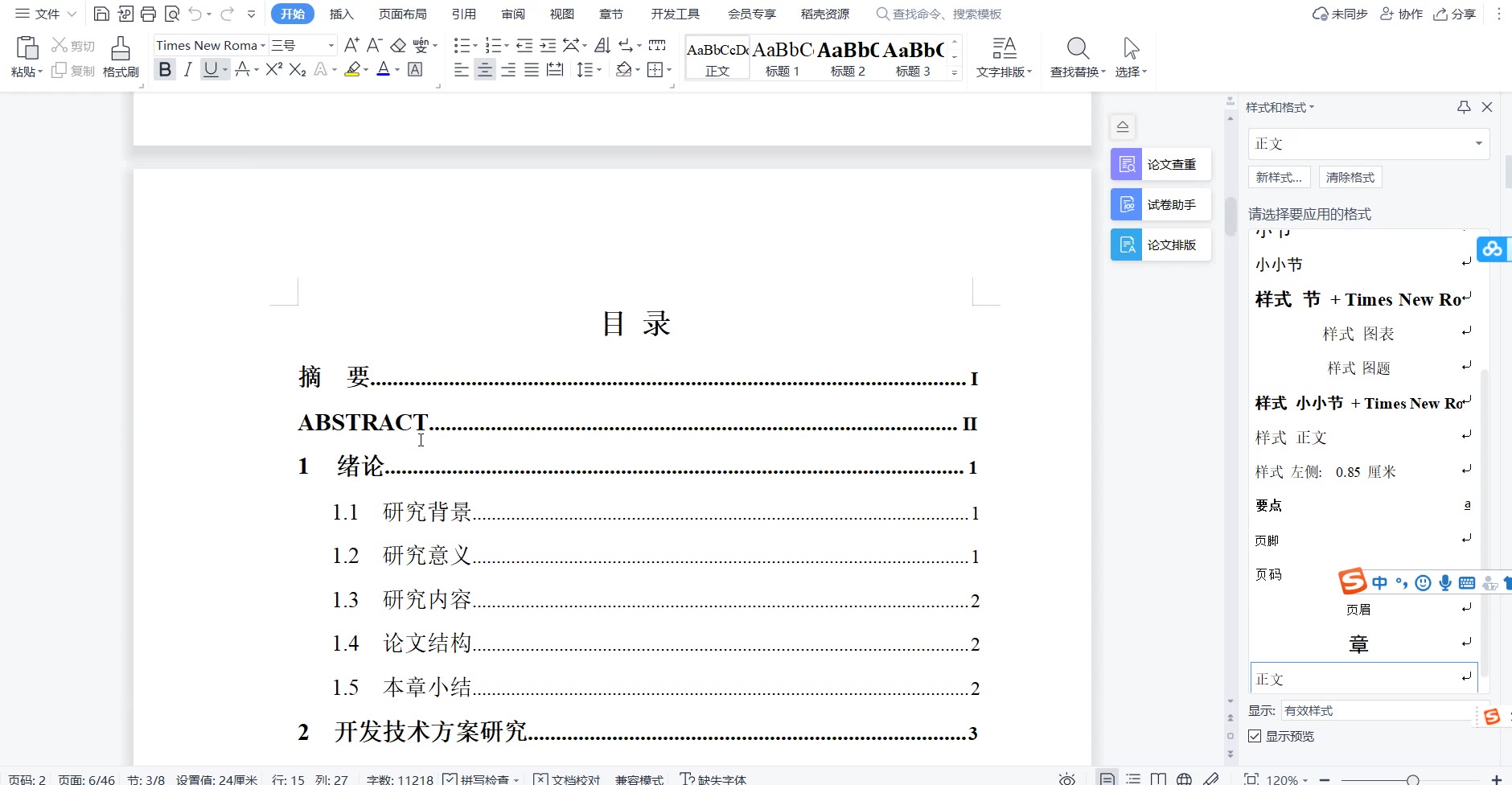Apply superscript formatting
Screen dimensions: 1512x785
(x=273, y=70)
